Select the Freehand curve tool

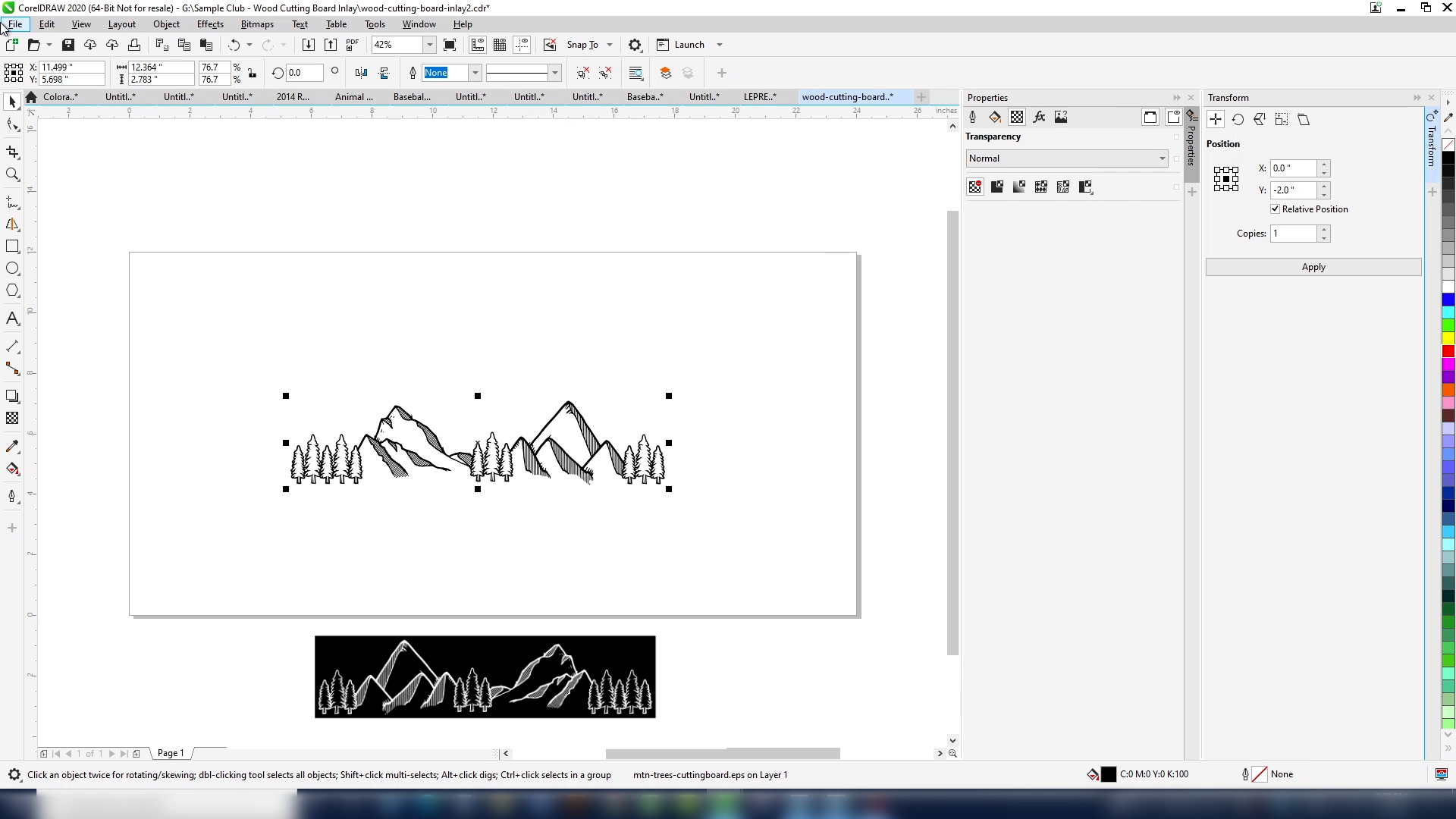point(12,202)
